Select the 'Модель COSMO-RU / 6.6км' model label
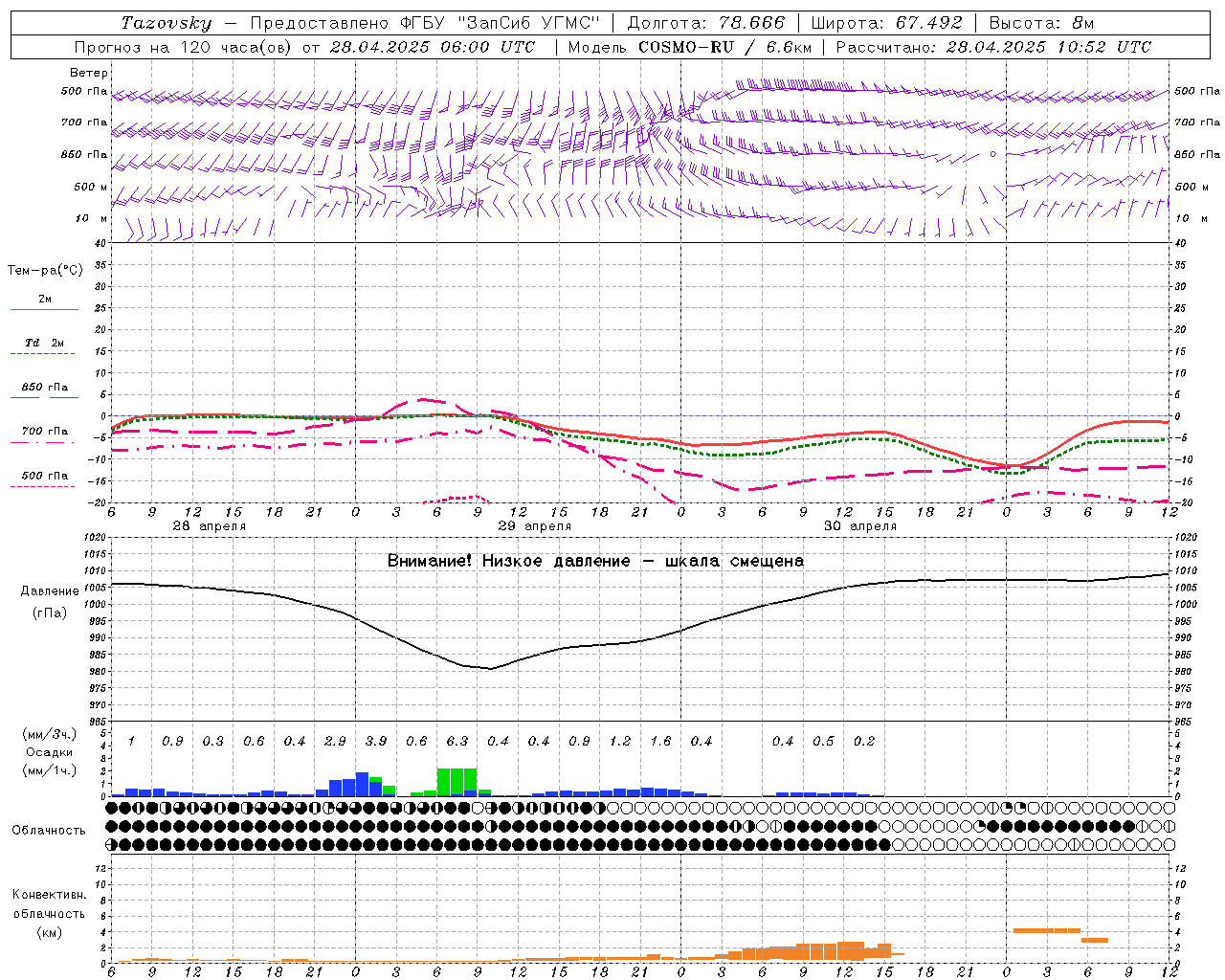Image resolution: width=1225 pixels, height=980 pixels. (690, 47)
